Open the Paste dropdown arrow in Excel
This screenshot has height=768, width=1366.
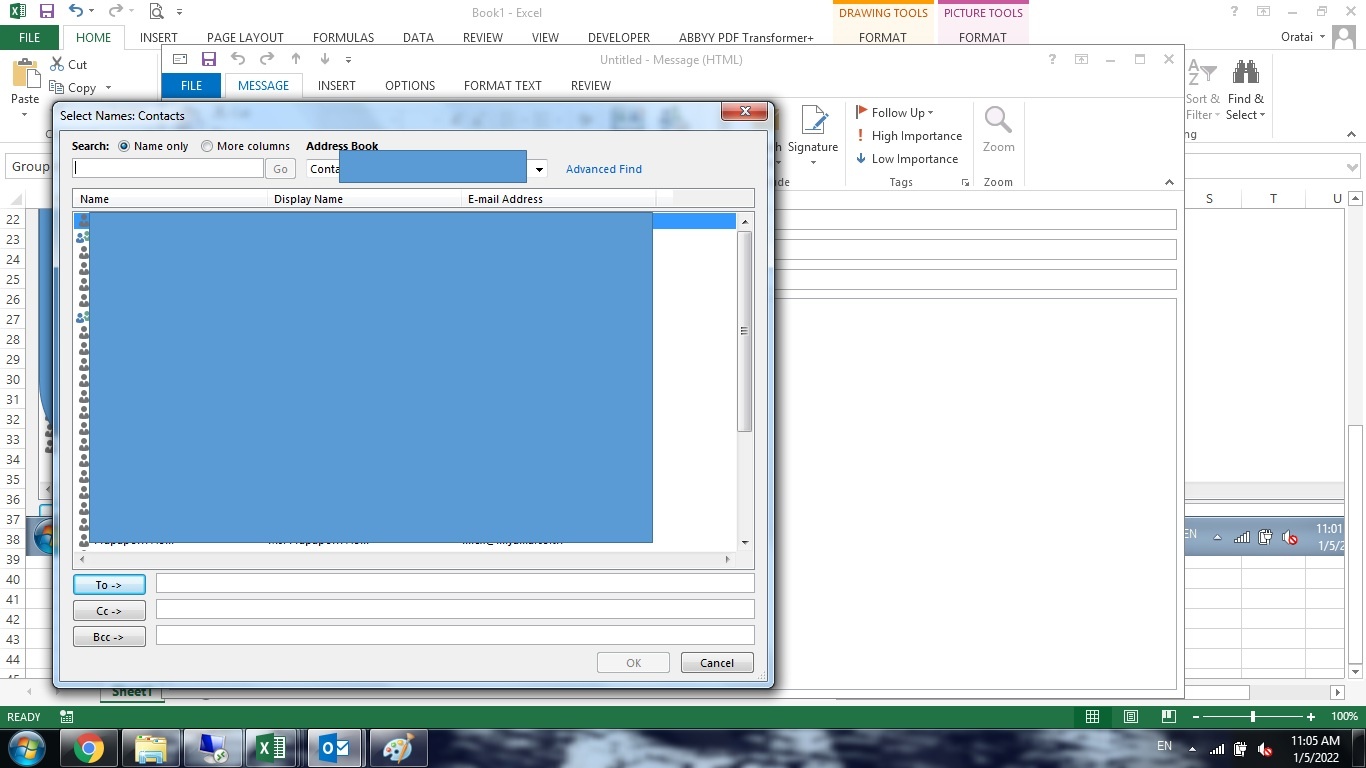point(25,114)
